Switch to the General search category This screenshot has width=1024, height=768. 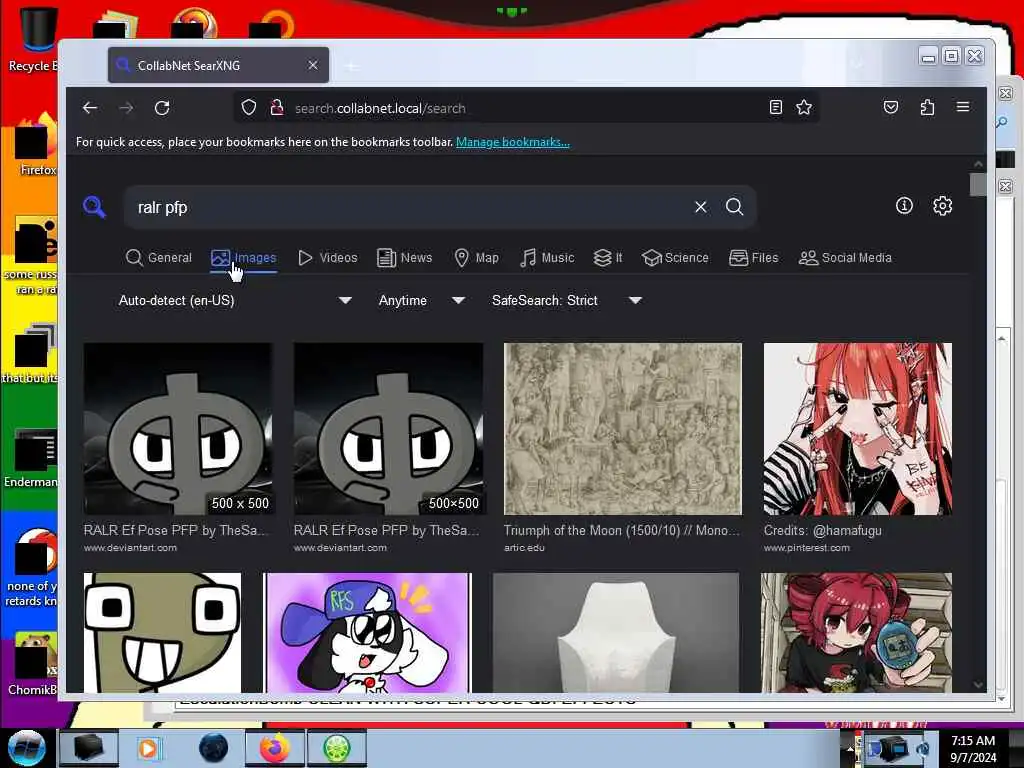(x=159, y=258)
